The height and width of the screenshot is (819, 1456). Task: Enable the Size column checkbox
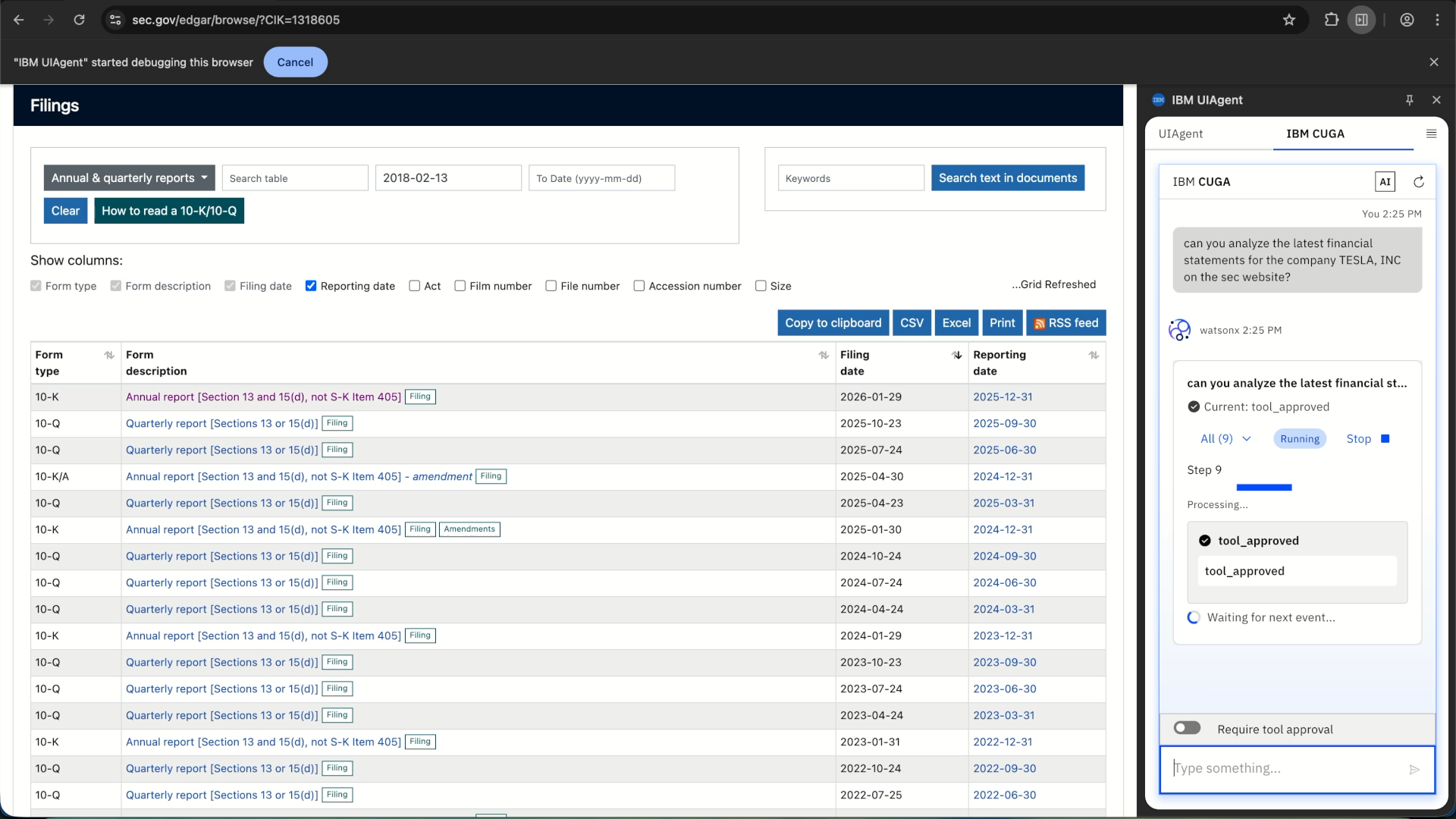click(761, 286)
